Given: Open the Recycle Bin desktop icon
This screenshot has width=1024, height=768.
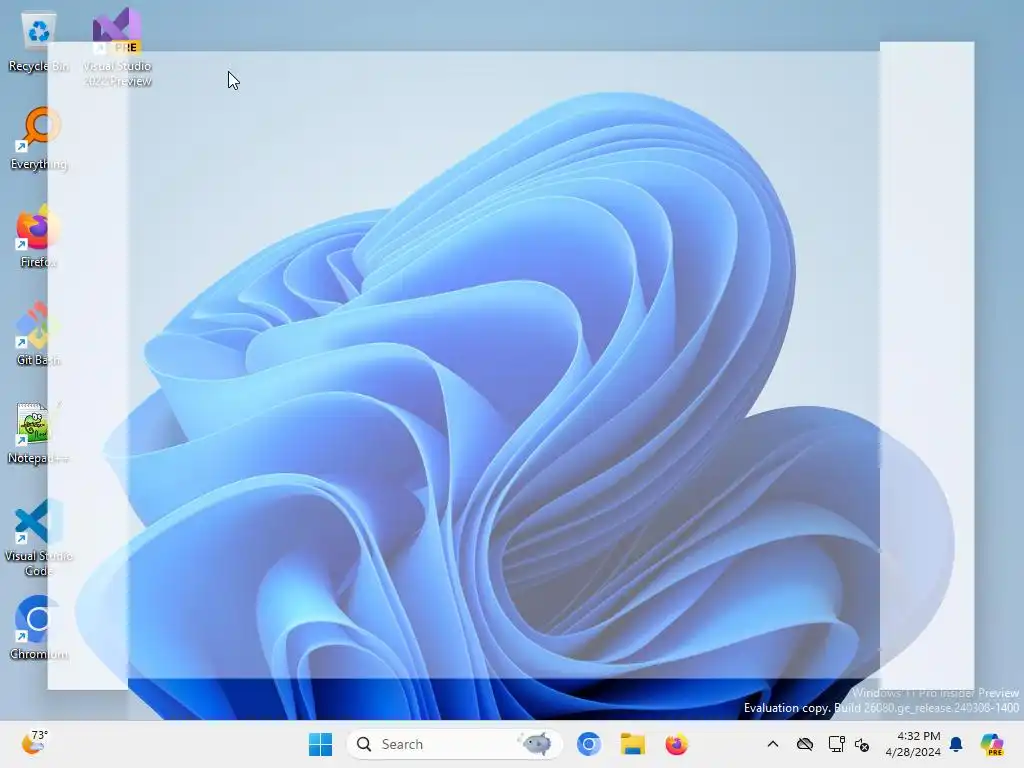Looking at the screenshot, I should pos(39,42).
